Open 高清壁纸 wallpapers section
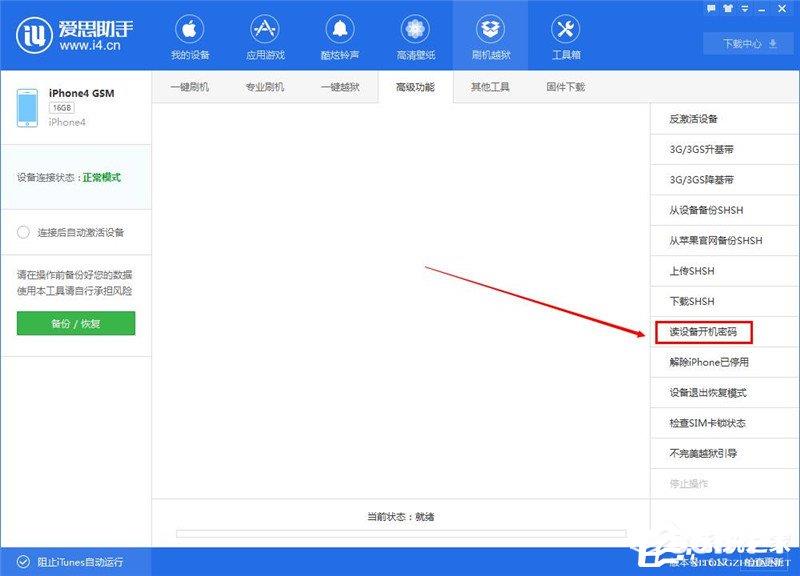 tap(415, 38)
